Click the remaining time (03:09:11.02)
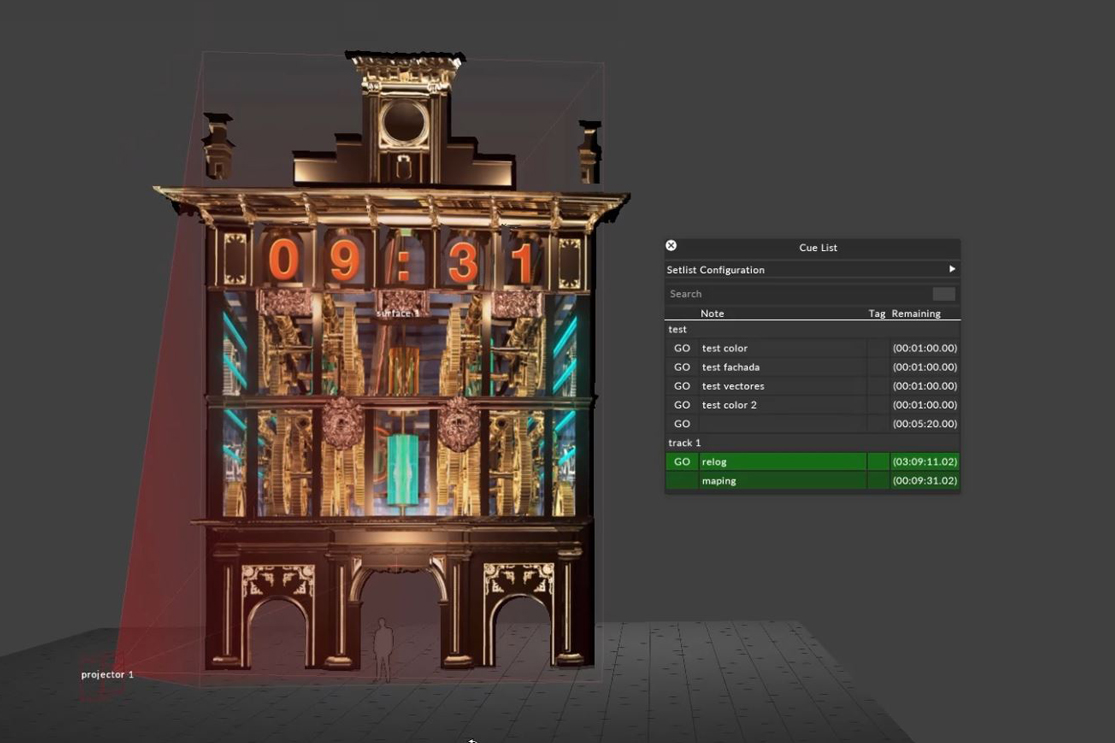 point(924,461)
